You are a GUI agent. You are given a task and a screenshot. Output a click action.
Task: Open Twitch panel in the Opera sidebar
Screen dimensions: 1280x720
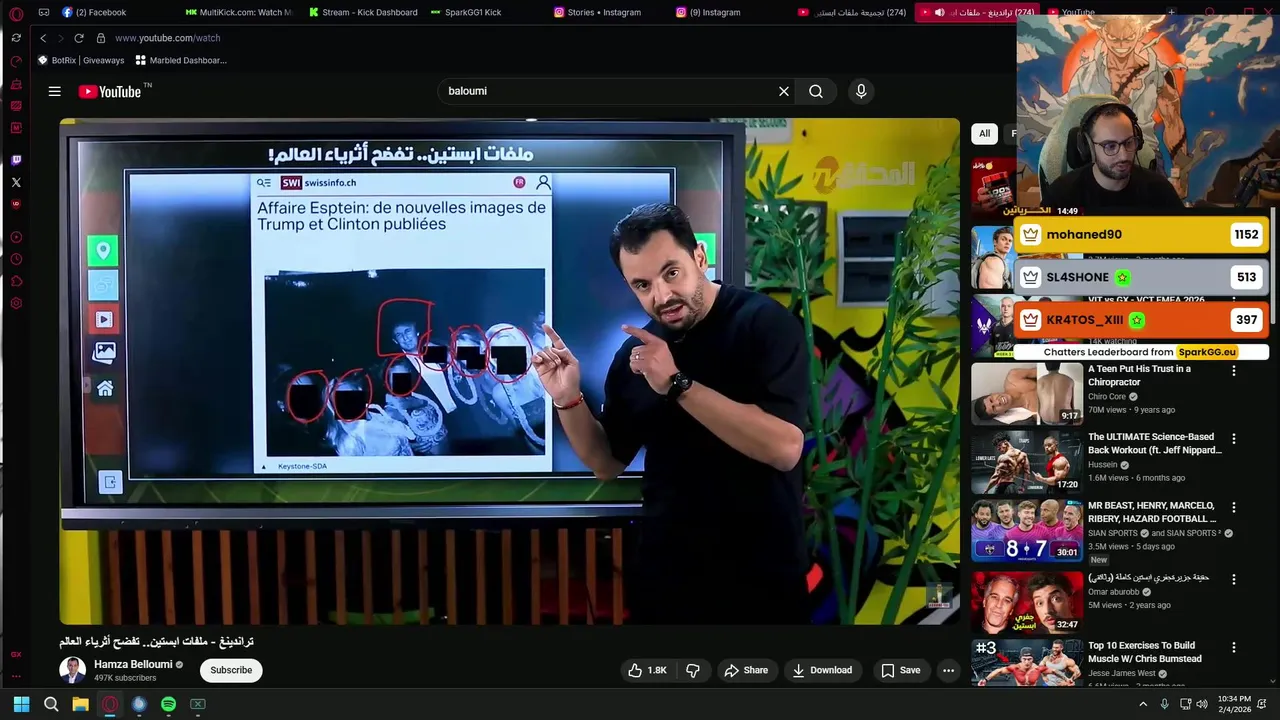tap(16, 160)
